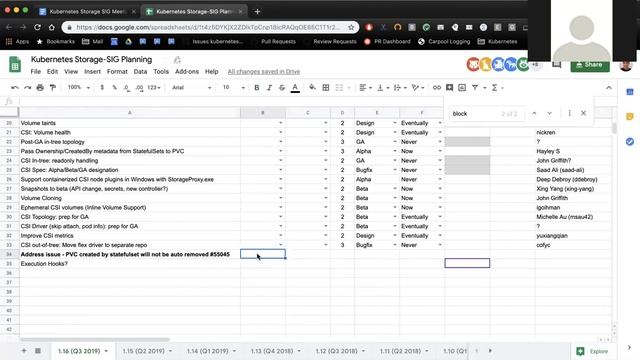
Task: Apply bold formatting
Action: coord(257,88)
